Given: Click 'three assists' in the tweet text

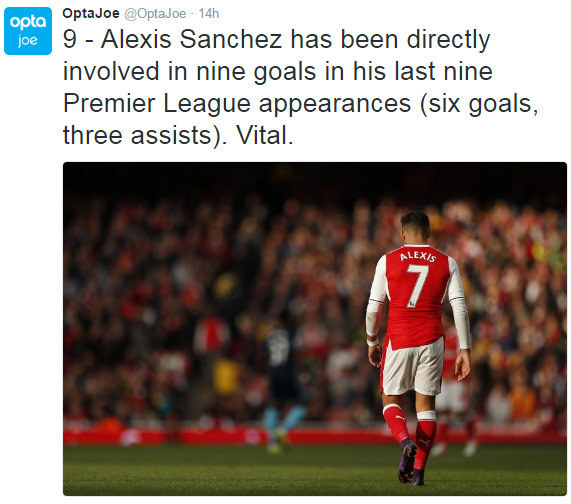Looking at the screenshot, I should point(137,135).
